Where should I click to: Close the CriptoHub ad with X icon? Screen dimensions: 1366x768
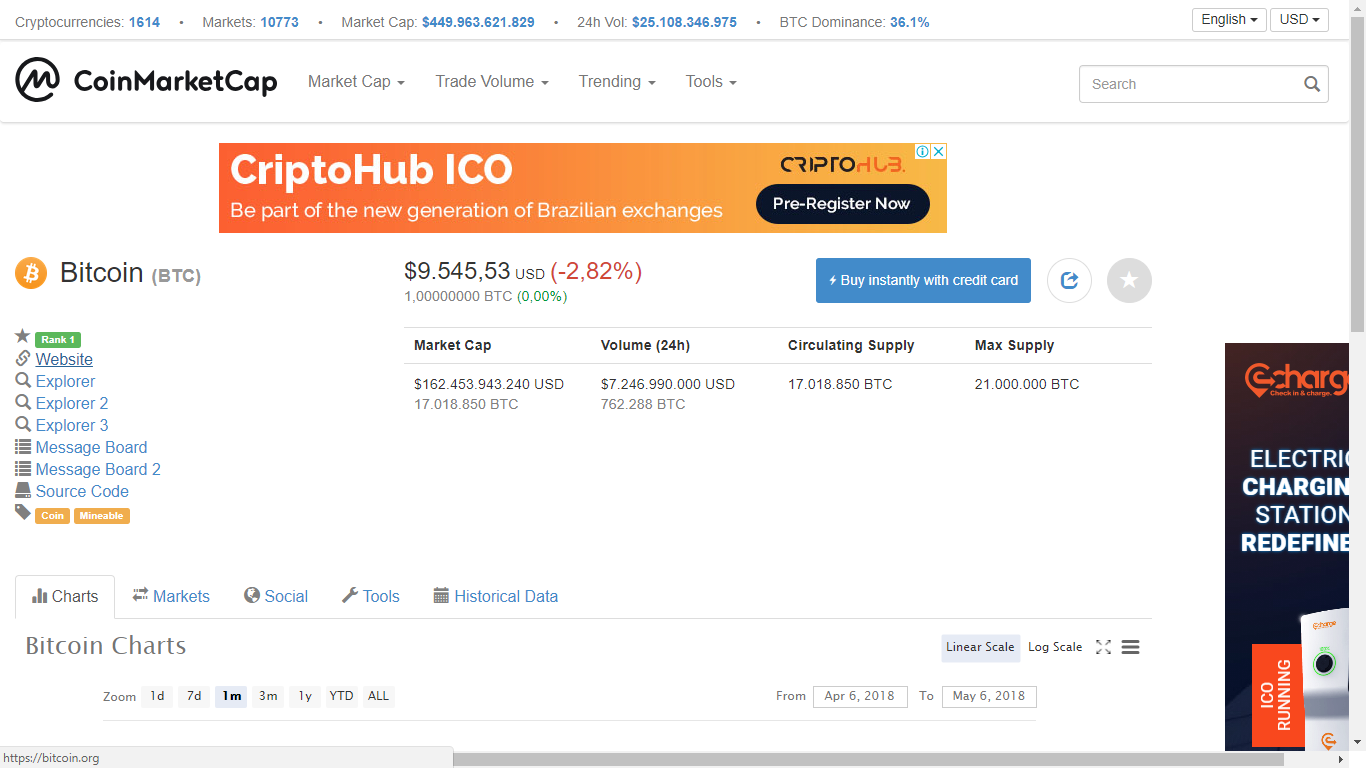point(939,152)
